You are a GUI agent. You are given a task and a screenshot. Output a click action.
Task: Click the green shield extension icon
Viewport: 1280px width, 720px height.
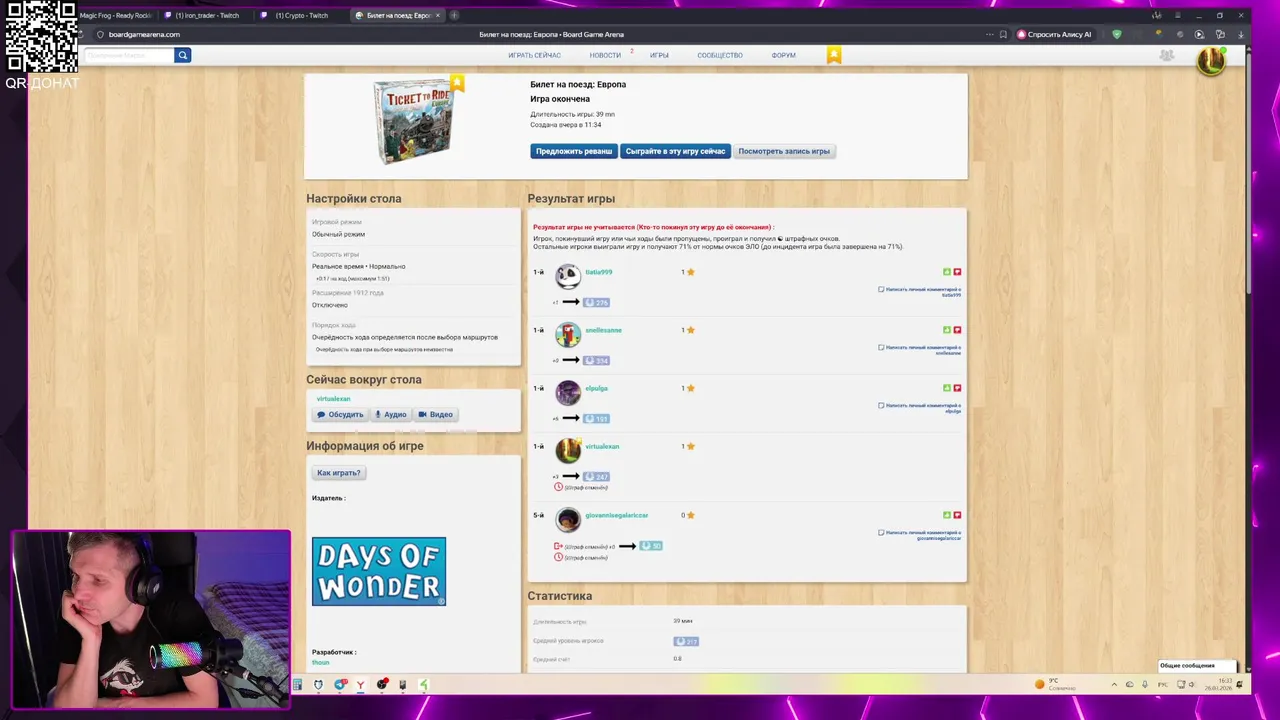(x=1117, y=34)
